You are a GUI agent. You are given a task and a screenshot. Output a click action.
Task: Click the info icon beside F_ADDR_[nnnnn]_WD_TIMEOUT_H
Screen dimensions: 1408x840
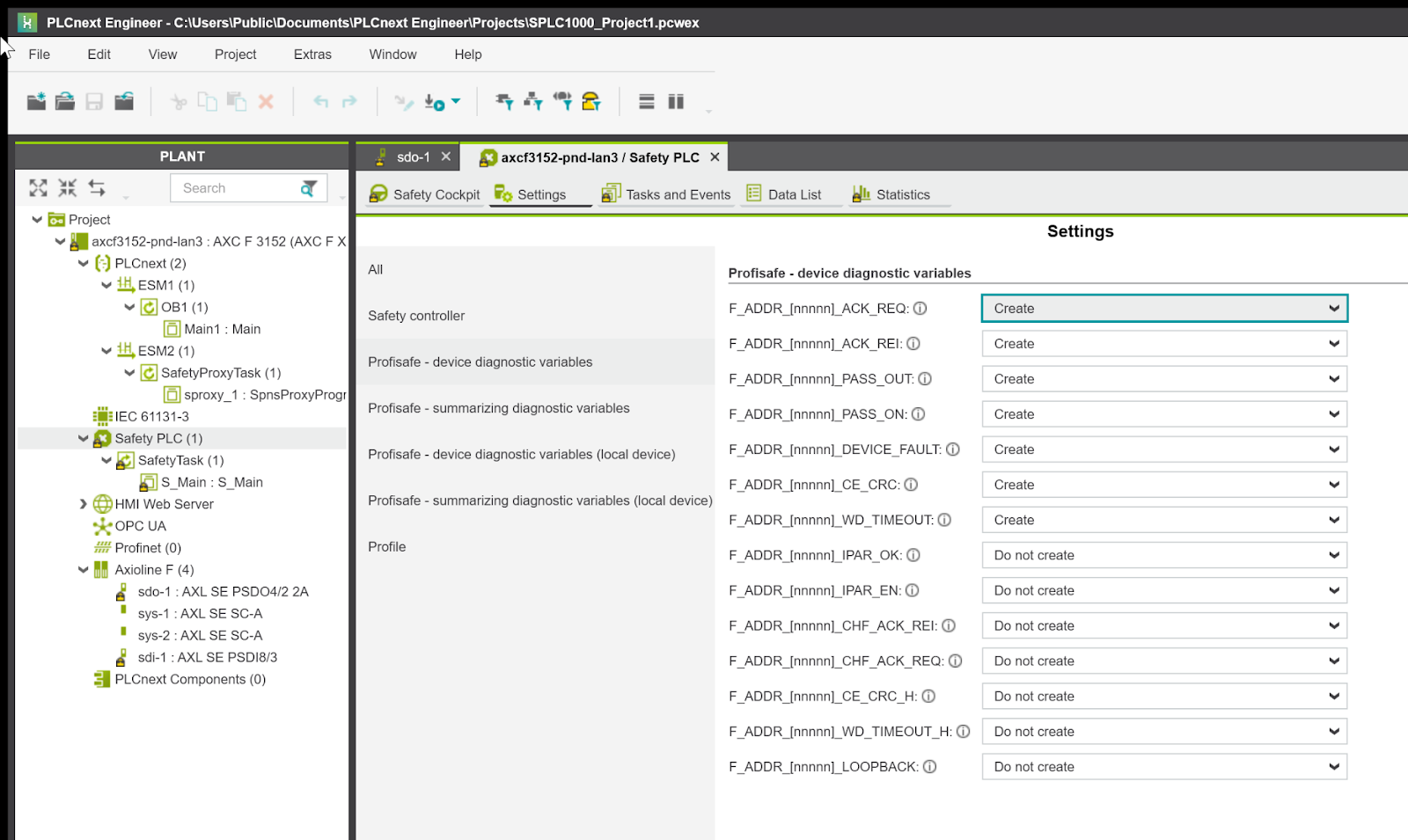[x=963, y=731]
